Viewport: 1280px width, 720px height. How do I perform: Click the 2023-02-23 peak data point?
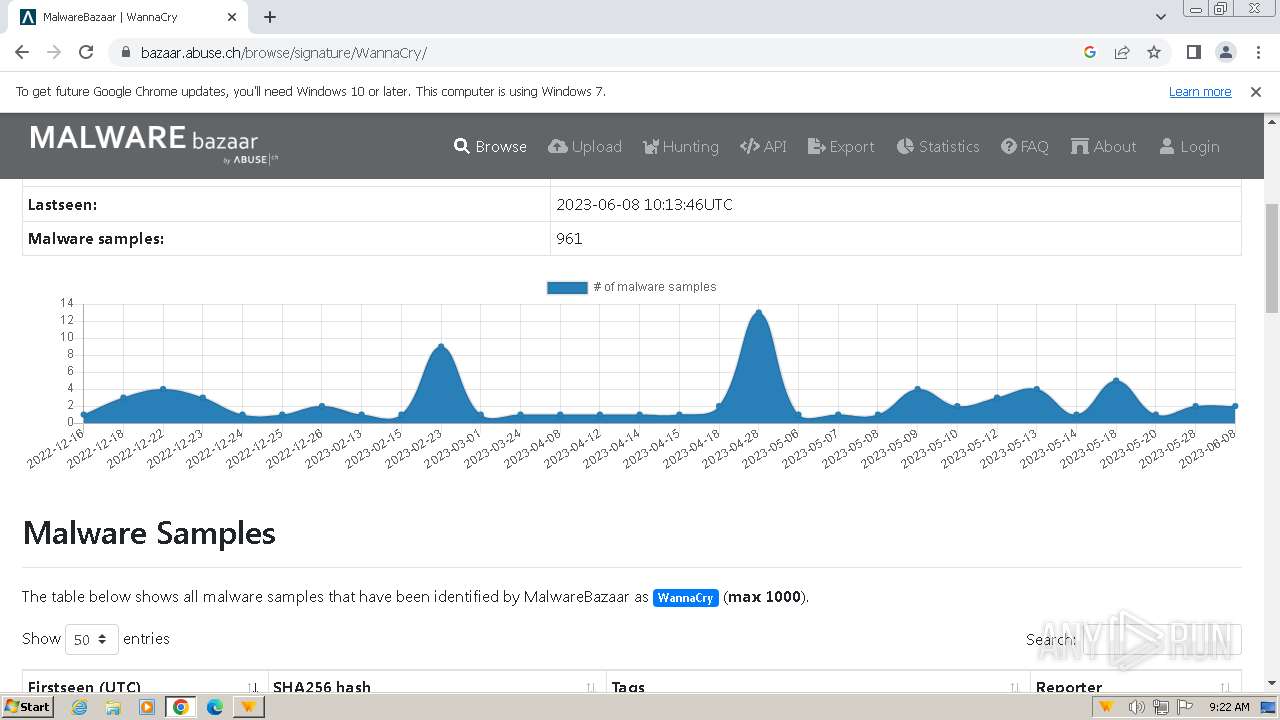tap(441, 347)
